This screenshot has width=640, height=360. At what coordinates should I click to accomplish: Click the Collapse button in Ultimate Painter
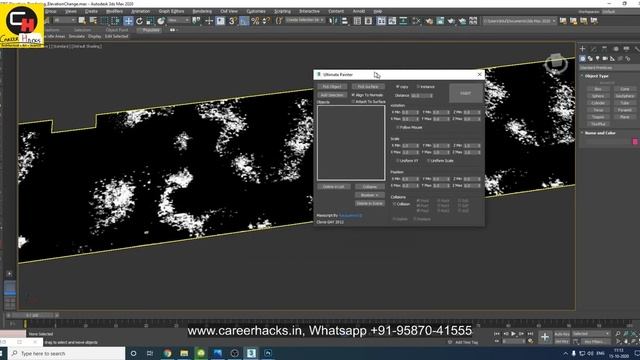coord(369,187)
